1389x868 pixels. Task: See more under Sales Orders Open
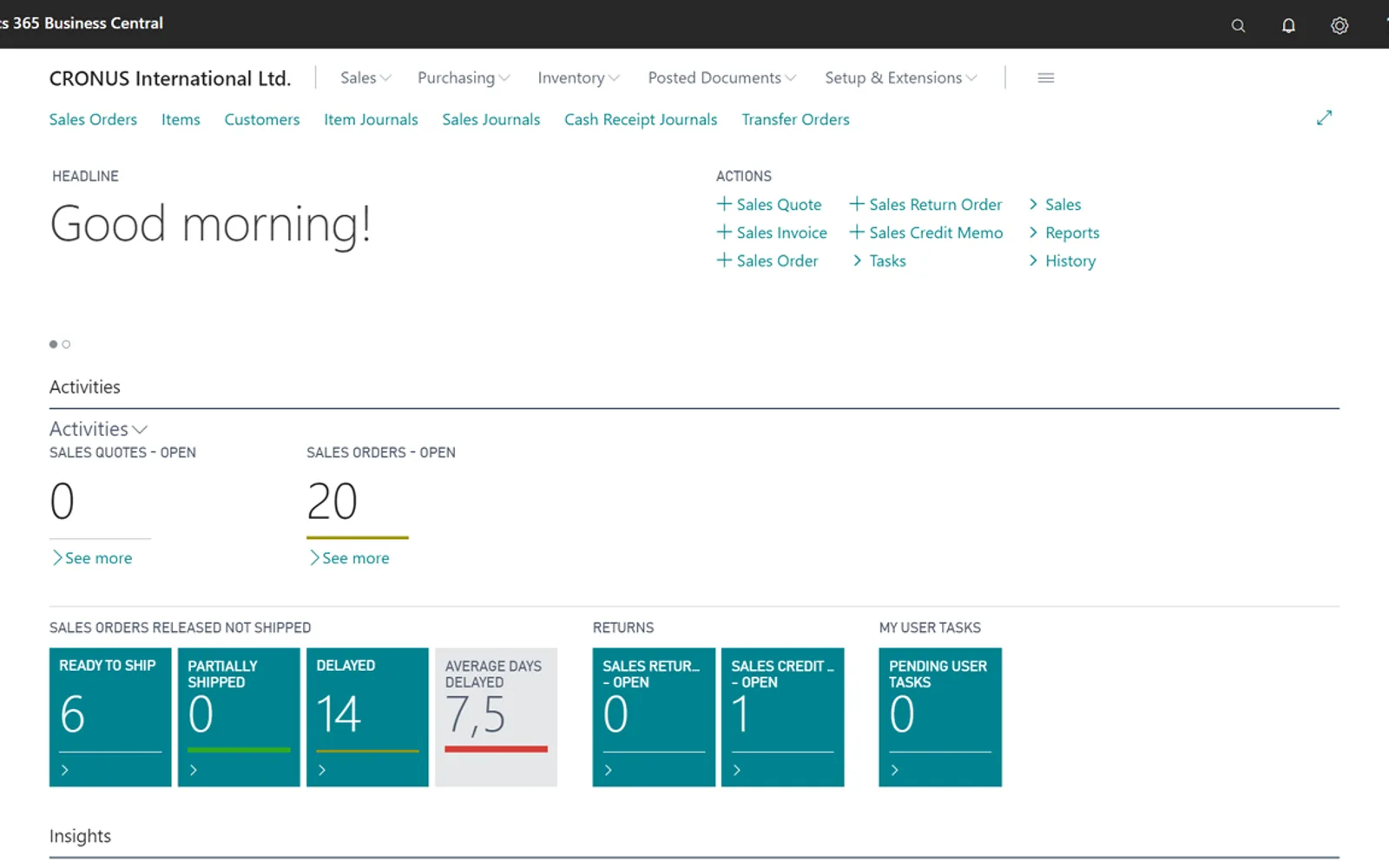tap(349, 558)
